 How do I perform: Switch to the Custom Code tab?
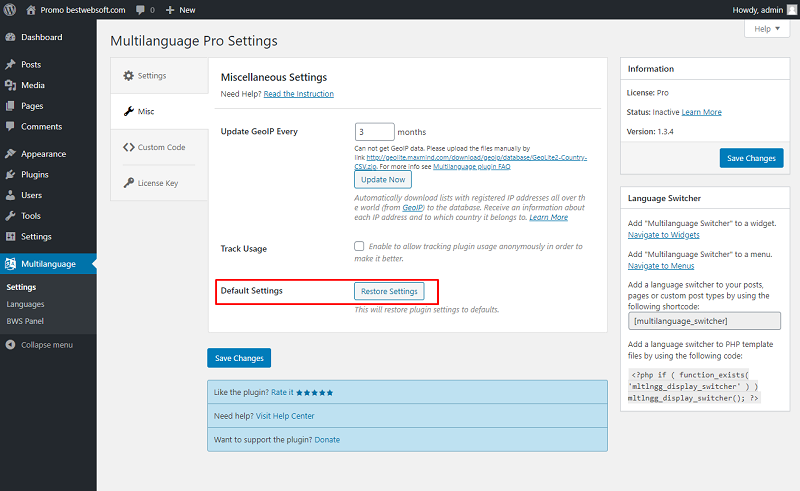159,147
